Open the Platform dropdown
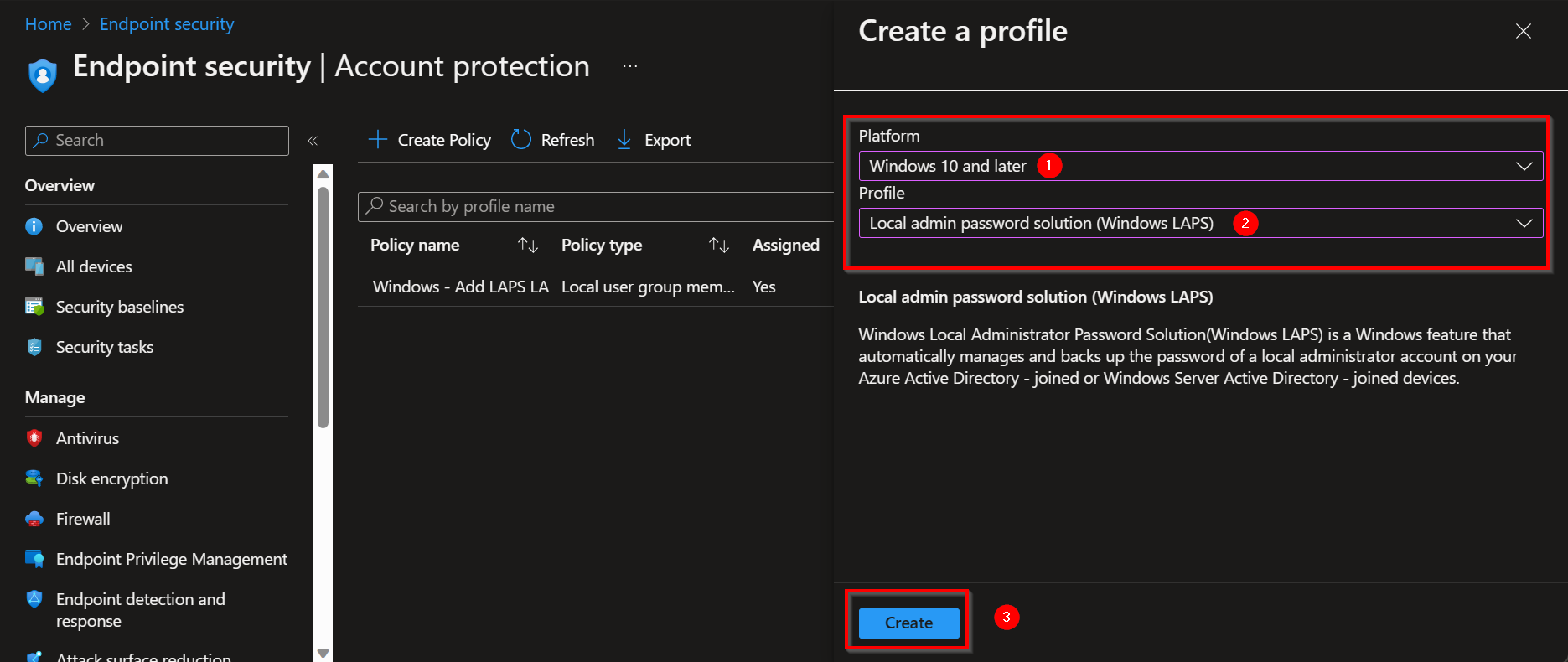The width and height of the screenshot is (1568, 662). (x=1200, y=166)
